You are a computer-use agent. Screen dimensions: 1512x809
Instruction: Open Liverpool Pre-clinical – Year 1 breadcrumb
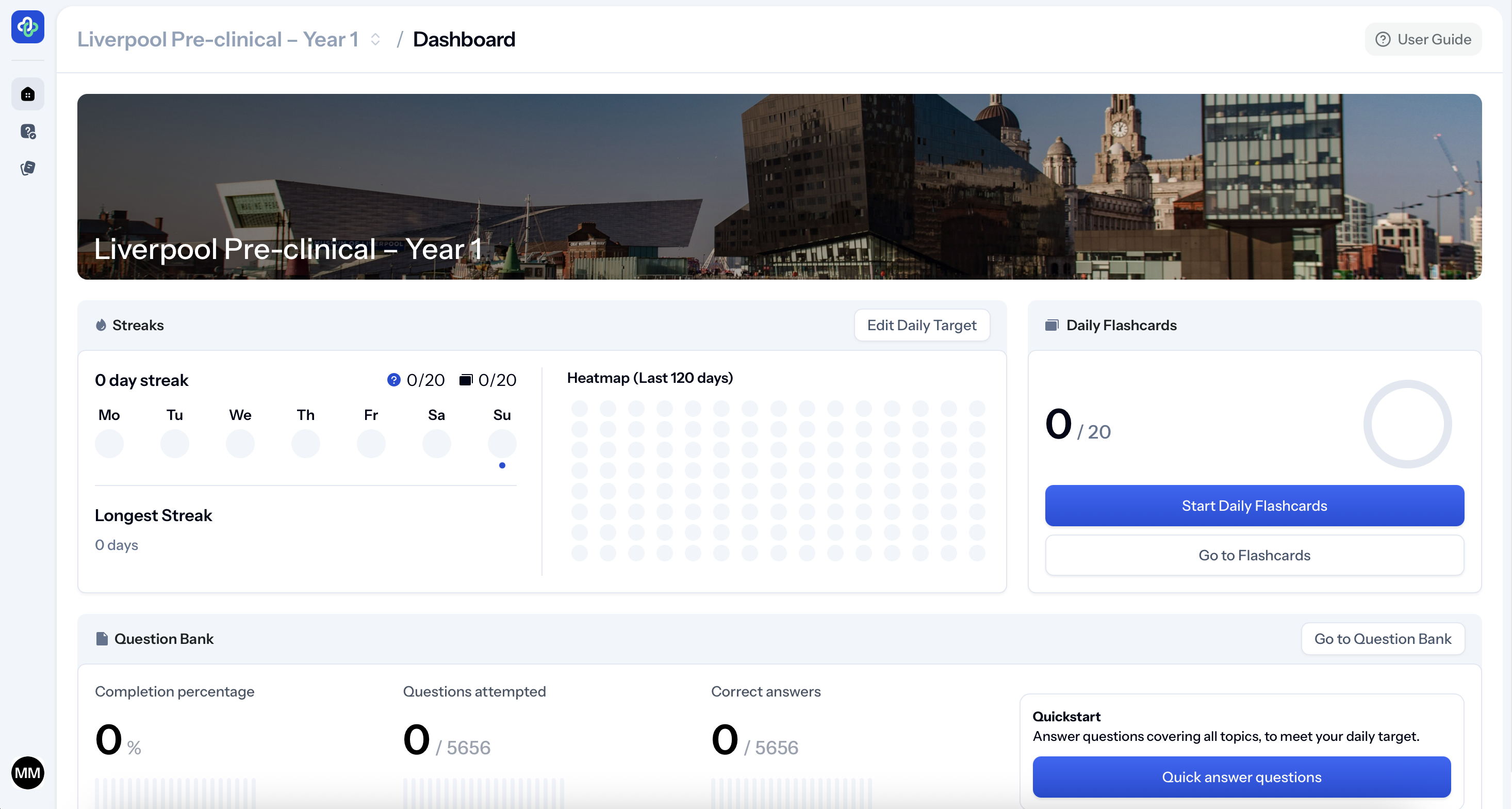point(218,39)
